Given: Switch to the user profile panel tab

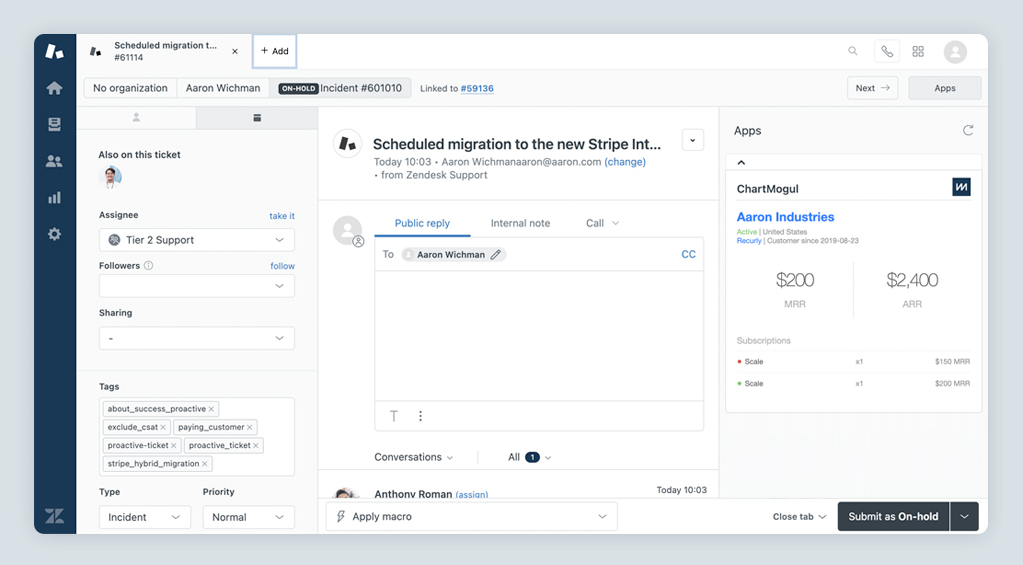Looking at the screenshot, I should point(136,117).
